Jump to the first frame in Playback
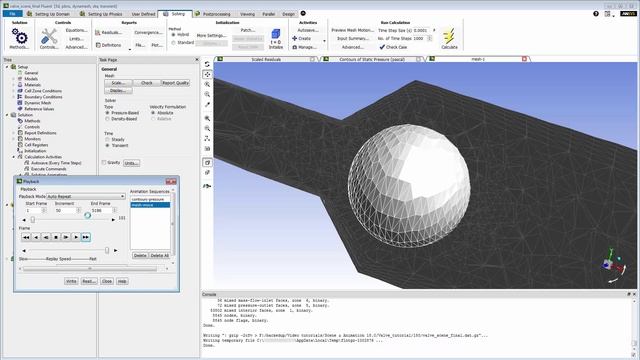Viewport: 640px width, 360px height. [26, 237]
